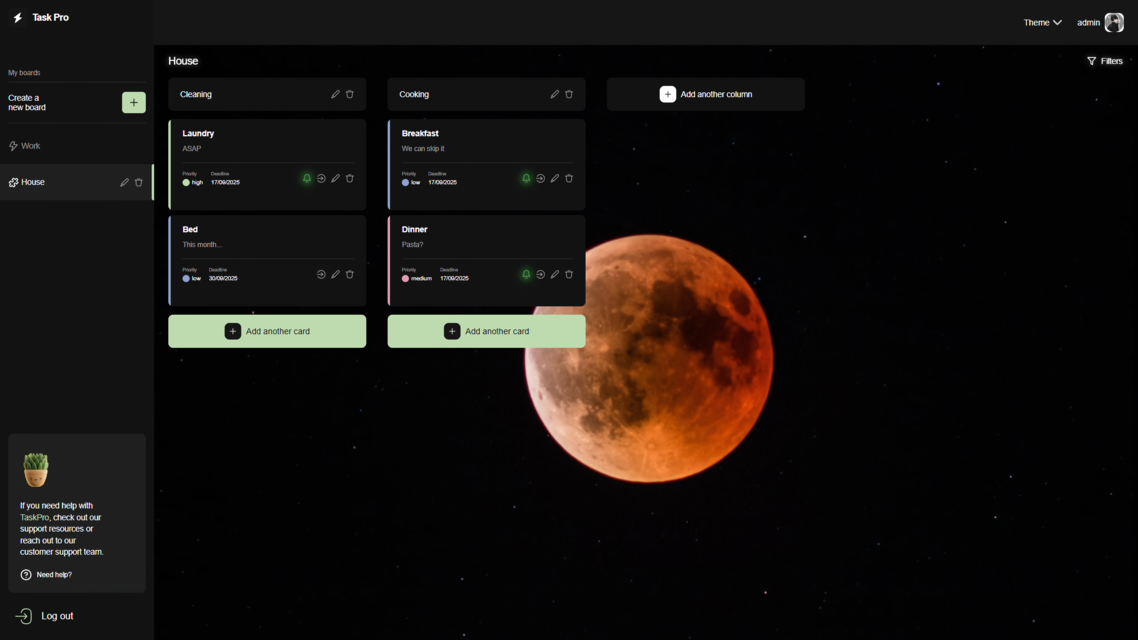Click the 'Pasta?' description text
This screenshot has height=640, width=1138.
(412, 245)
